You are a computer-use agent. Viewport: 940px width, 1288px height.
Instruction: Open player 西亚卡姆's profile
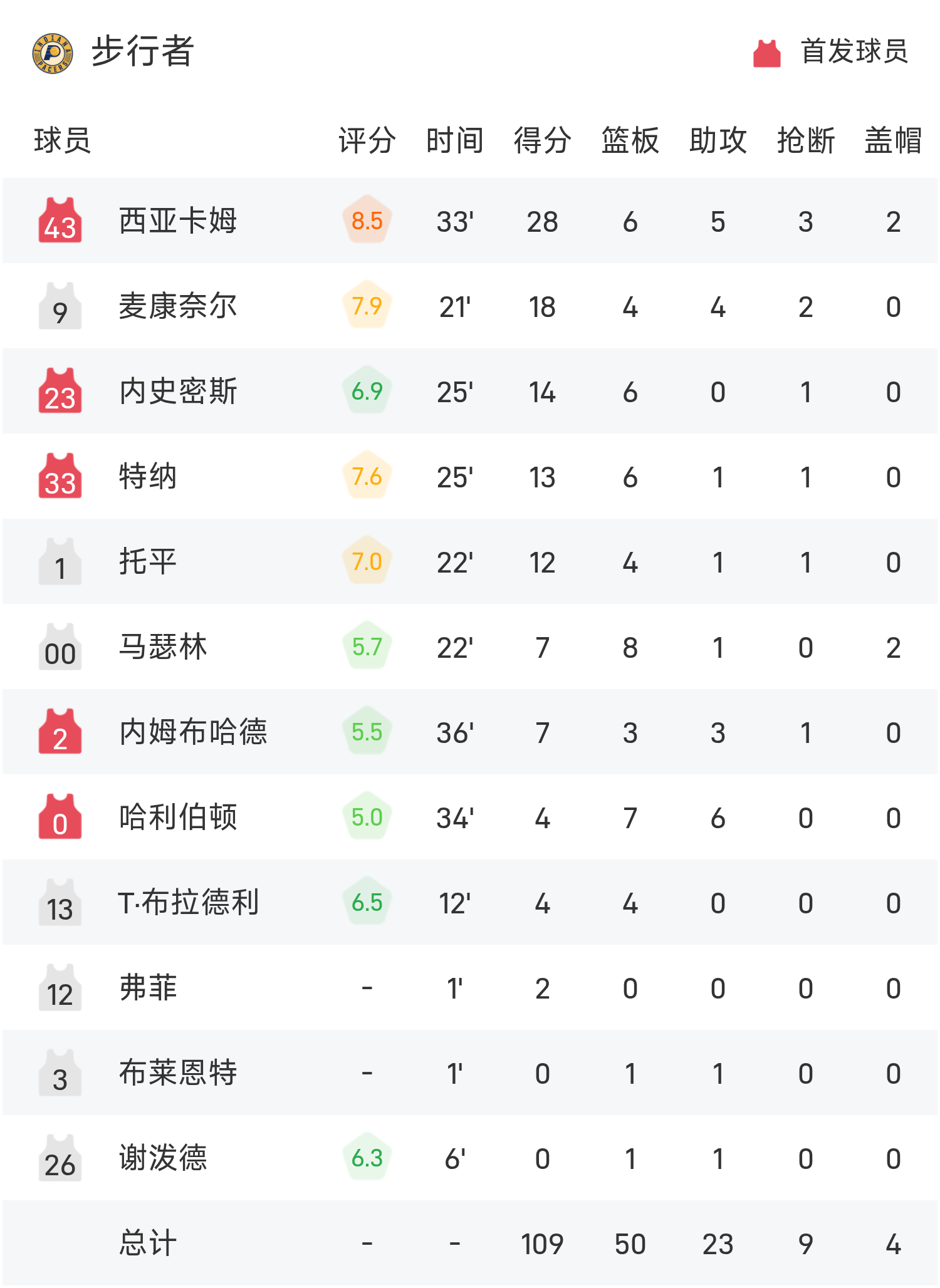178,221
